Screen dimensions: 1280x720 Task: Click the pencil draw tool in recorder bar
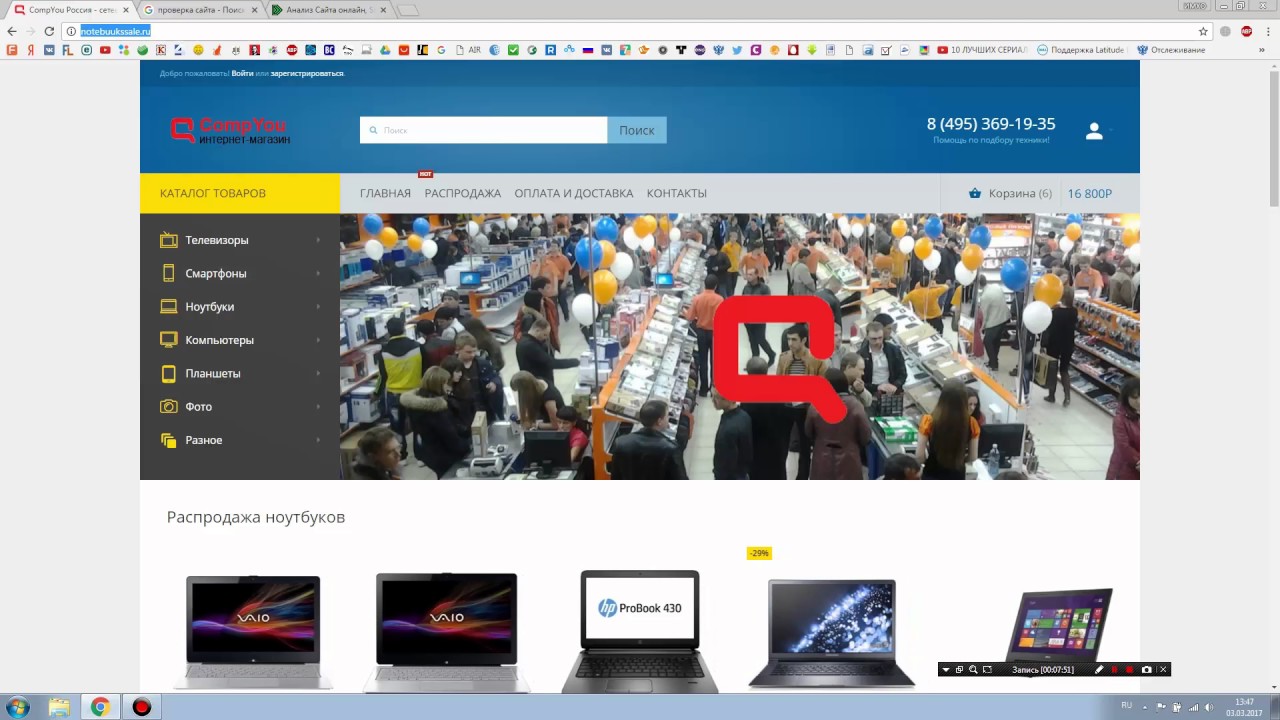[x=1099, y=669]
